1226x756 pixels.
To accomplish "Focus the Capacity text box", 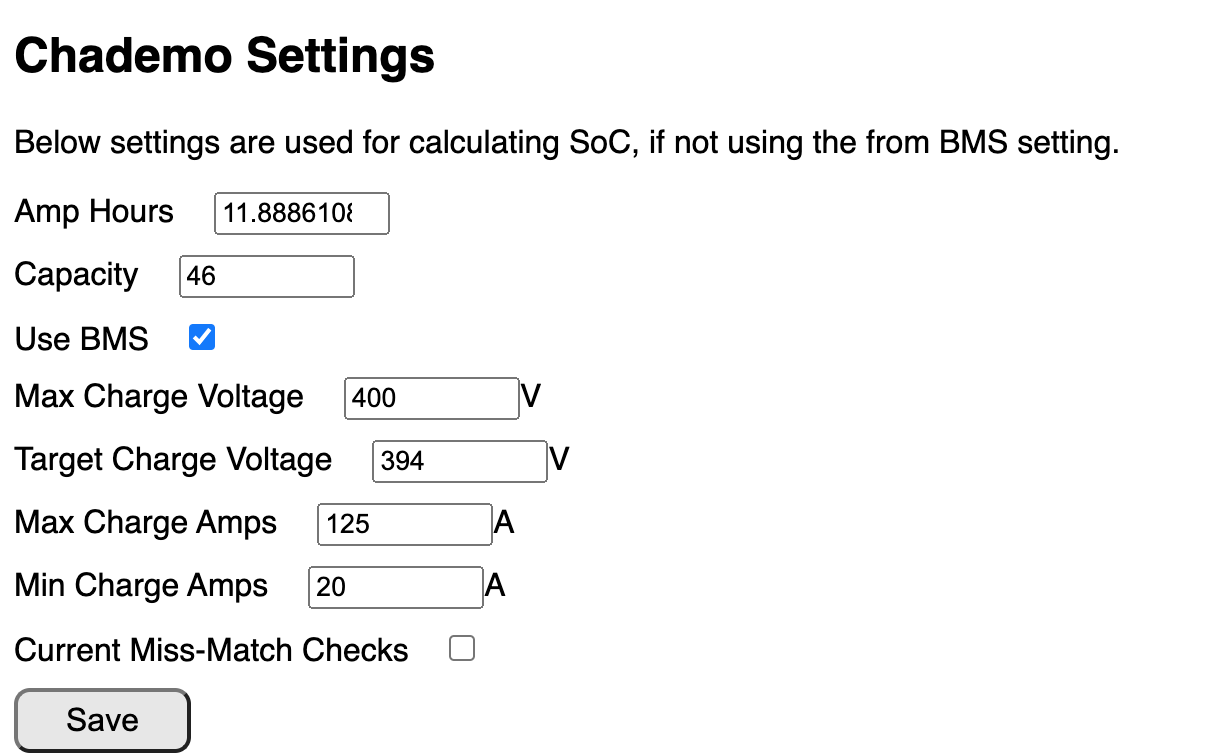I will tap(266, 277).
